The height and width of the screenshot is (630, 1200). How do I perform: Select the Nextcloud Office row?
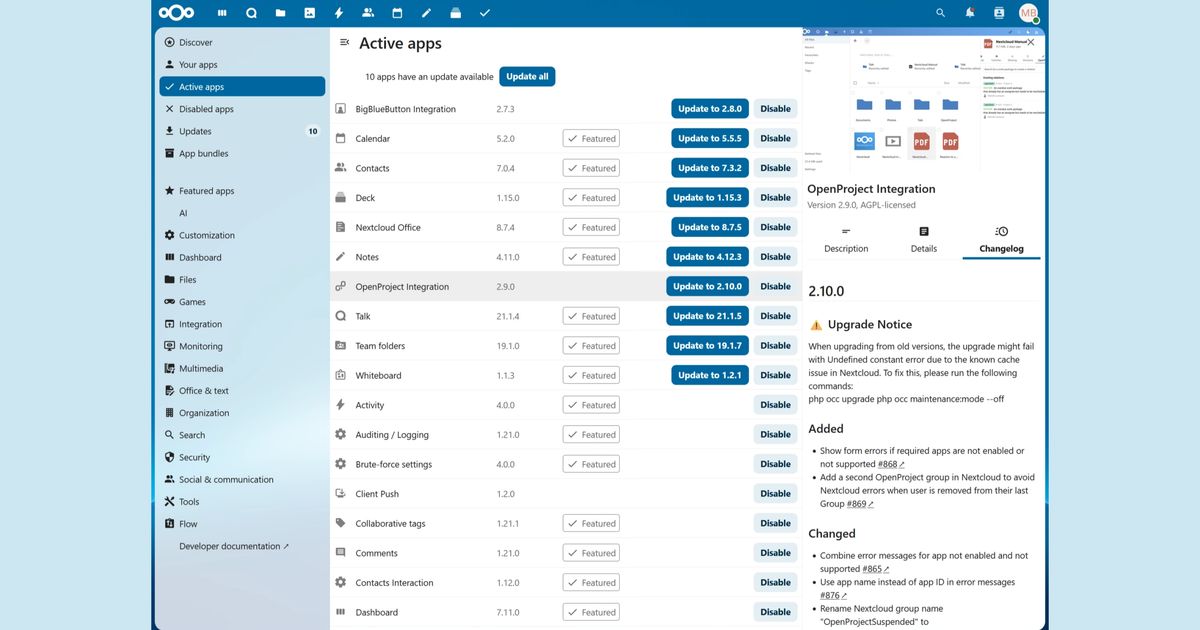[x=565, y=227]
